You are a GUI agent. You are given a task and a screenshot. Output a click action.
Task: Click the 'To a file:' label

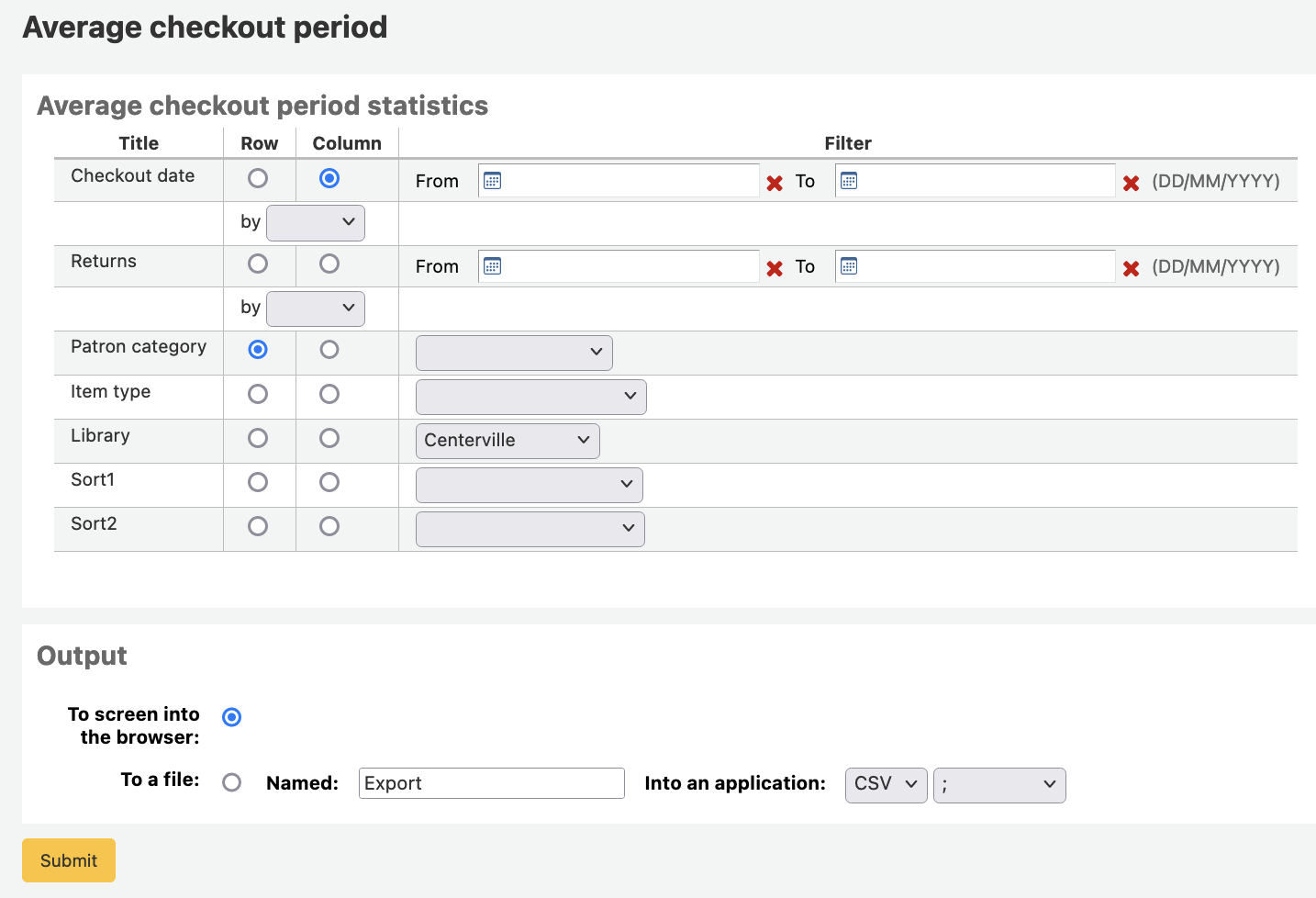[161, 780]
